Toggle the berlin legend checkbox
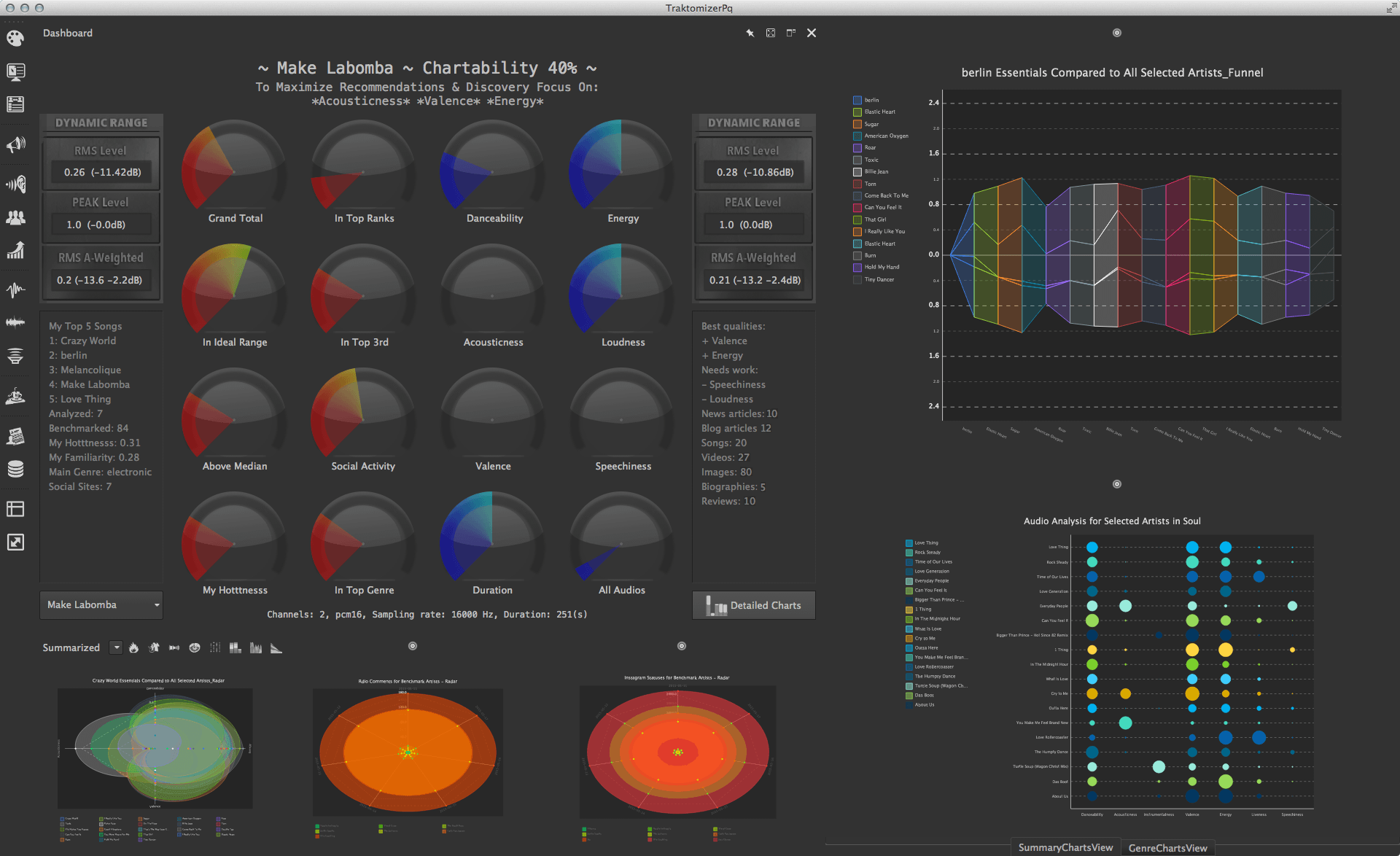This screenshot has width=1400, height=856. pos(857,100)
